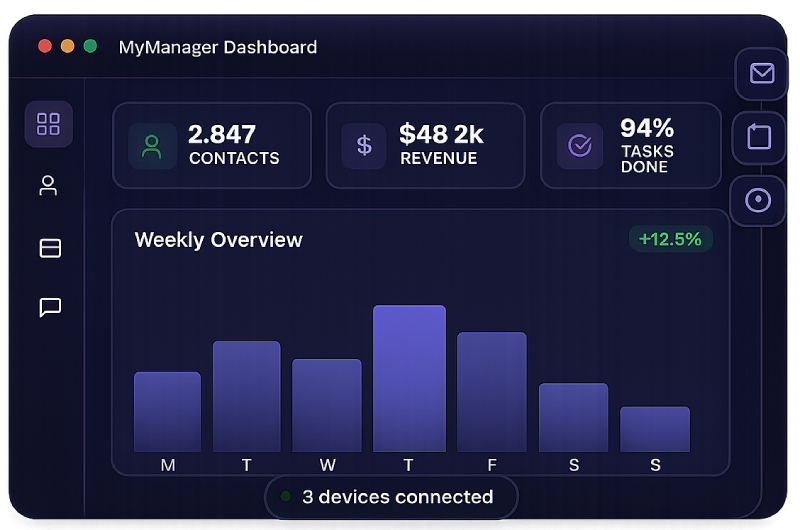The height and width of the screenshot is (530, 800).
Task: Open the $48 2k Revenue card
Action: pos(425,146)
